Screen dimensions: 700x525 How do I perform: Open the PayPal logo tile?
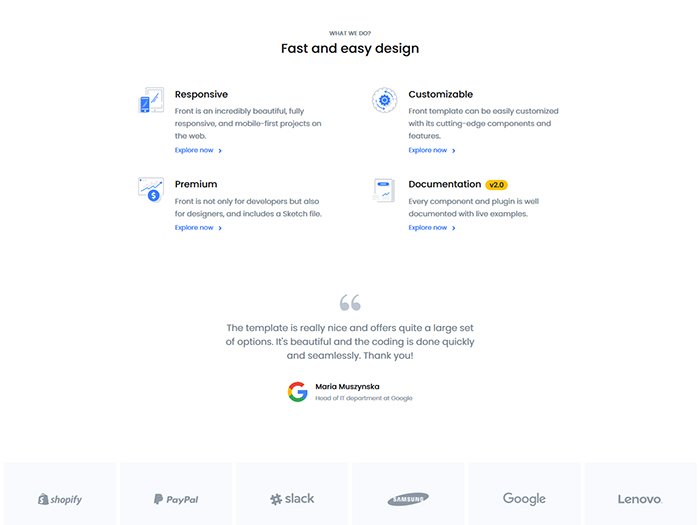(x=176, y=498)
